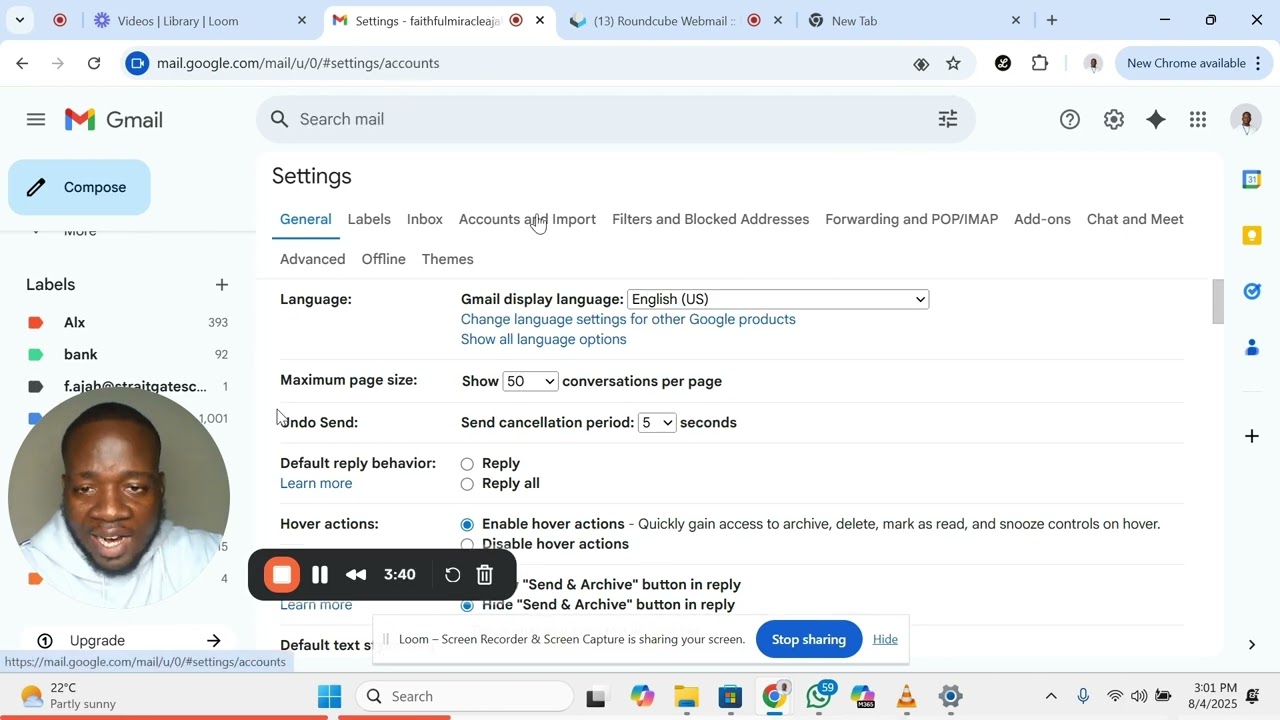
Task: Open VLC from the taskbar
Action: point(907,696)
